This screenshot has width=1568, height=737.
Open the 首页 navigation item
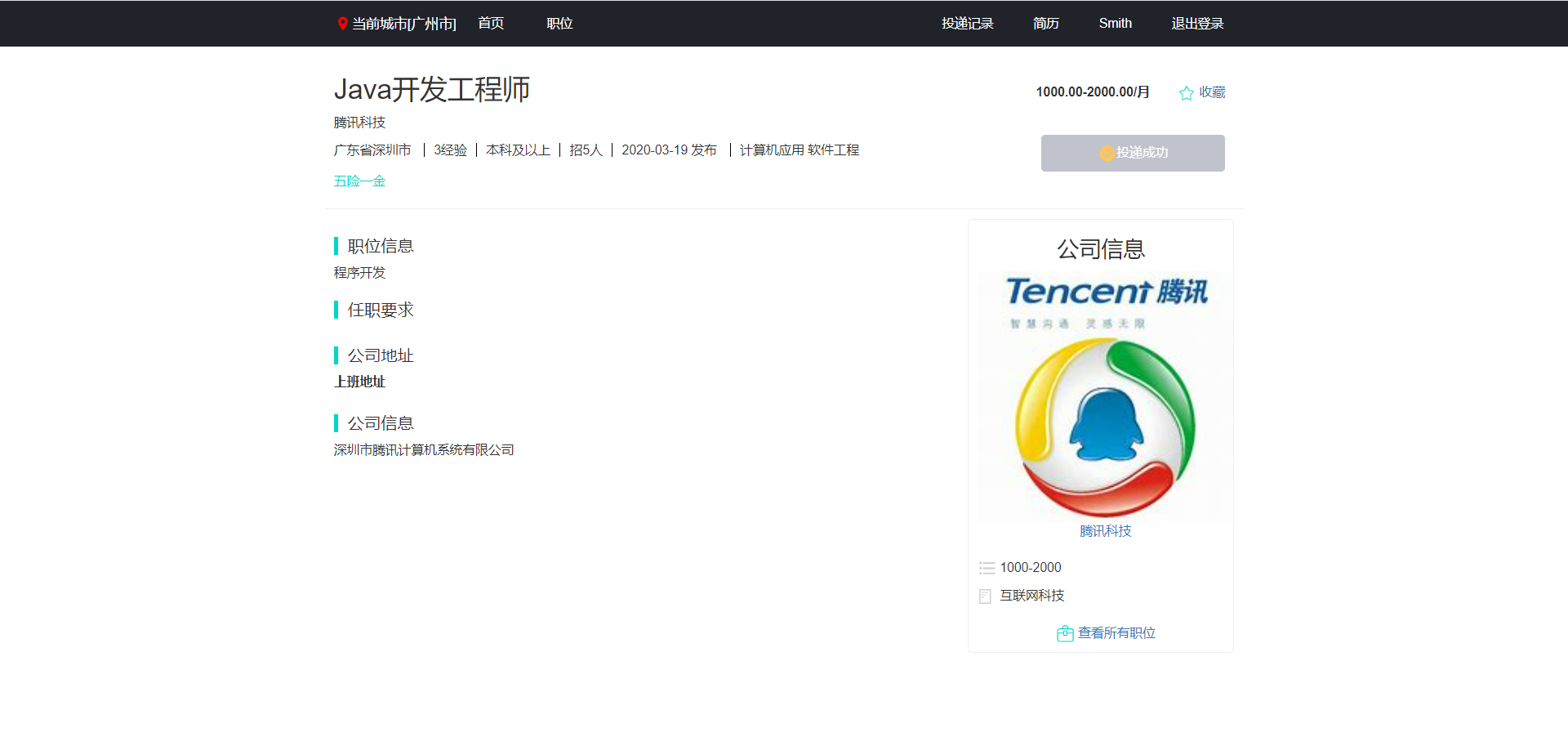(x=491, y=24)
